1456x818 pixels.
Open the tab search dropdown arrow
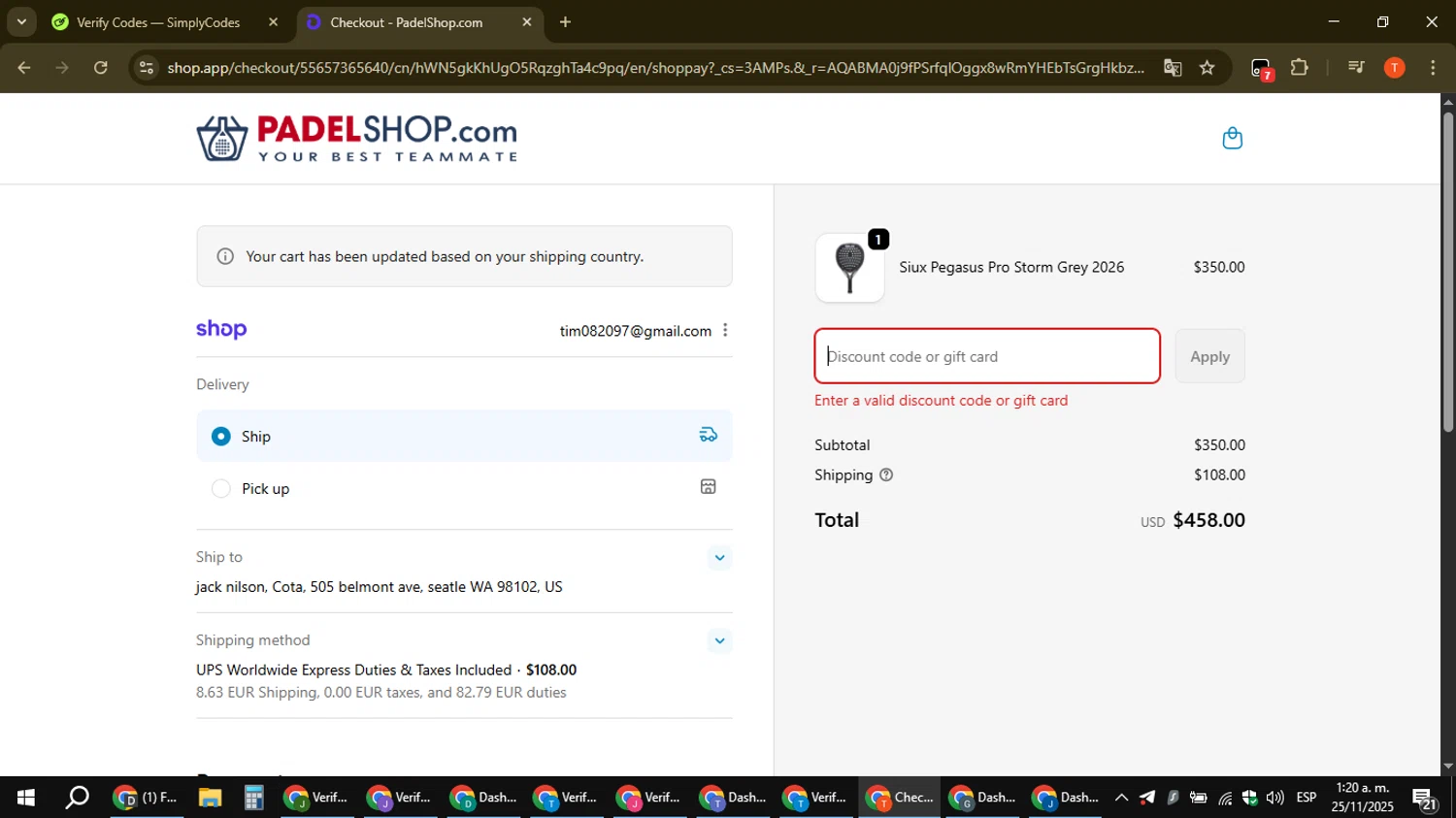tap(21, 21)
